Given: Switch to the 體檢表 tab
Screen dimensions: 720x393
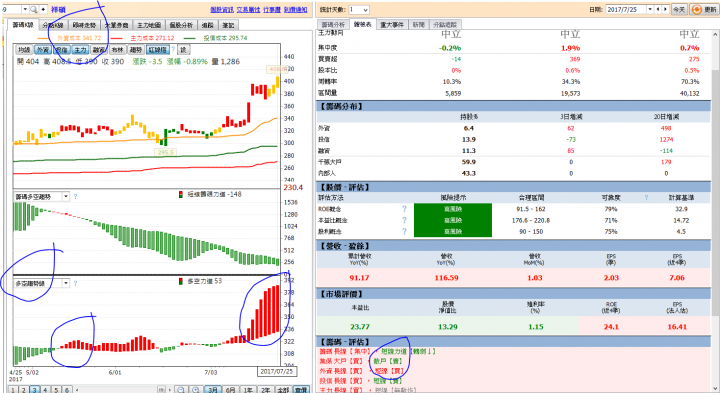Looking at the screenshot, I should [x=363, y=25].
